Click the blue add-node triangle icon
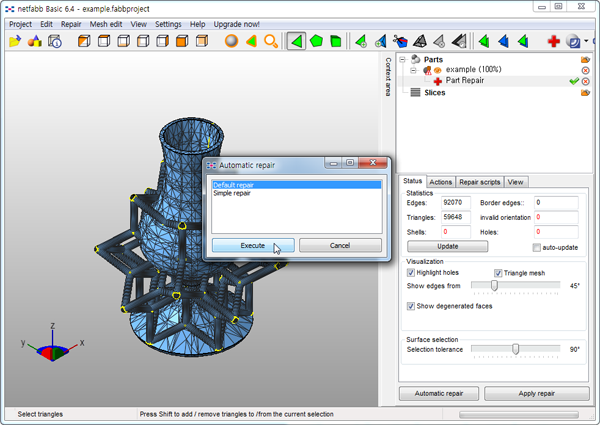The image size is (600, 425). tap(380, 41)
